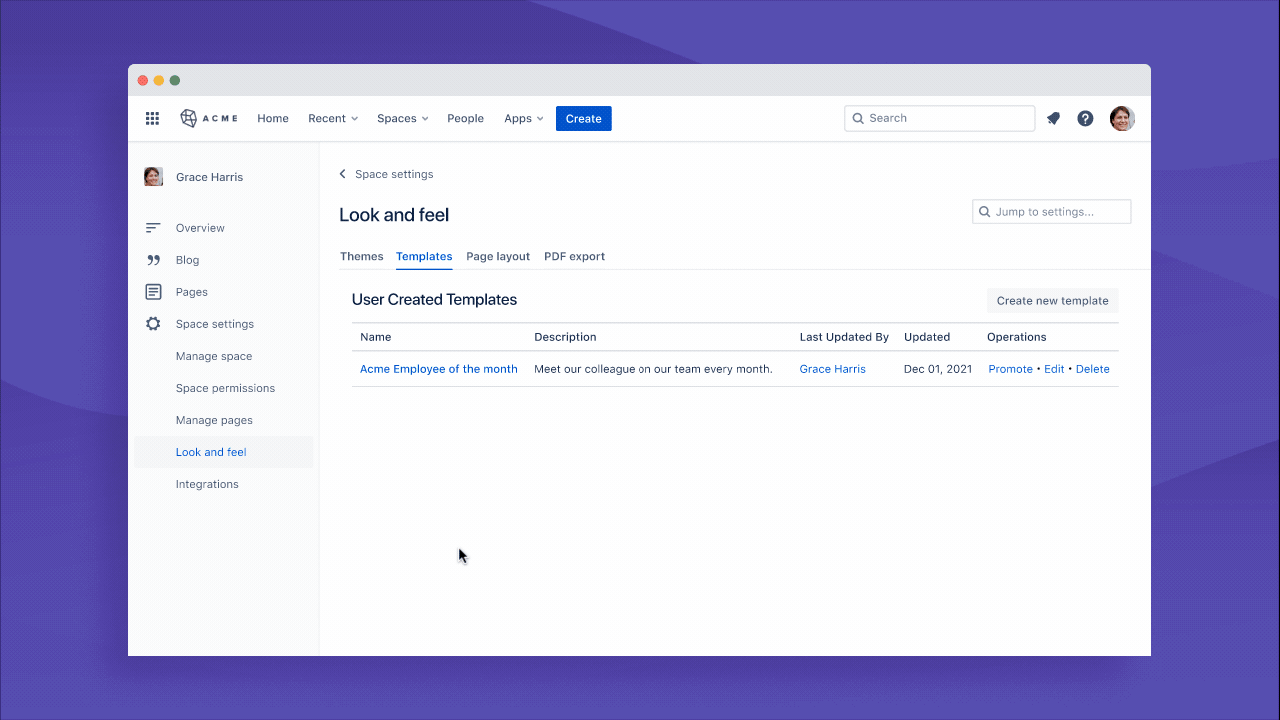Click the green maximize window button
The width and height of the screenshot is (1280, 720).
[175, 80]
